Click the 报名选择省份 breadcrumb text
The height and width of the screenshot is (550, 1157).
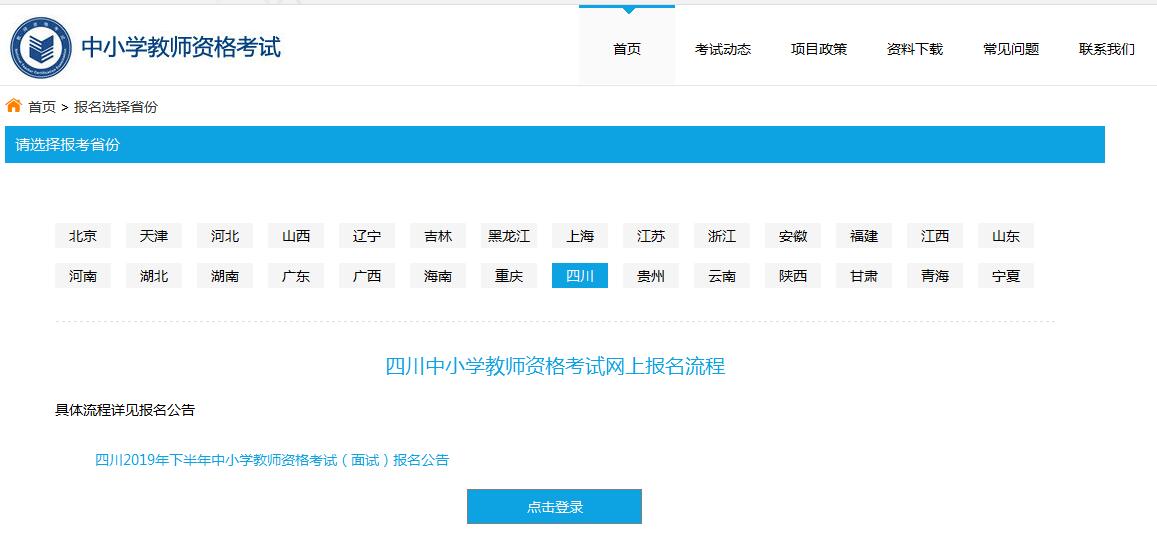(x=116, y=107)
